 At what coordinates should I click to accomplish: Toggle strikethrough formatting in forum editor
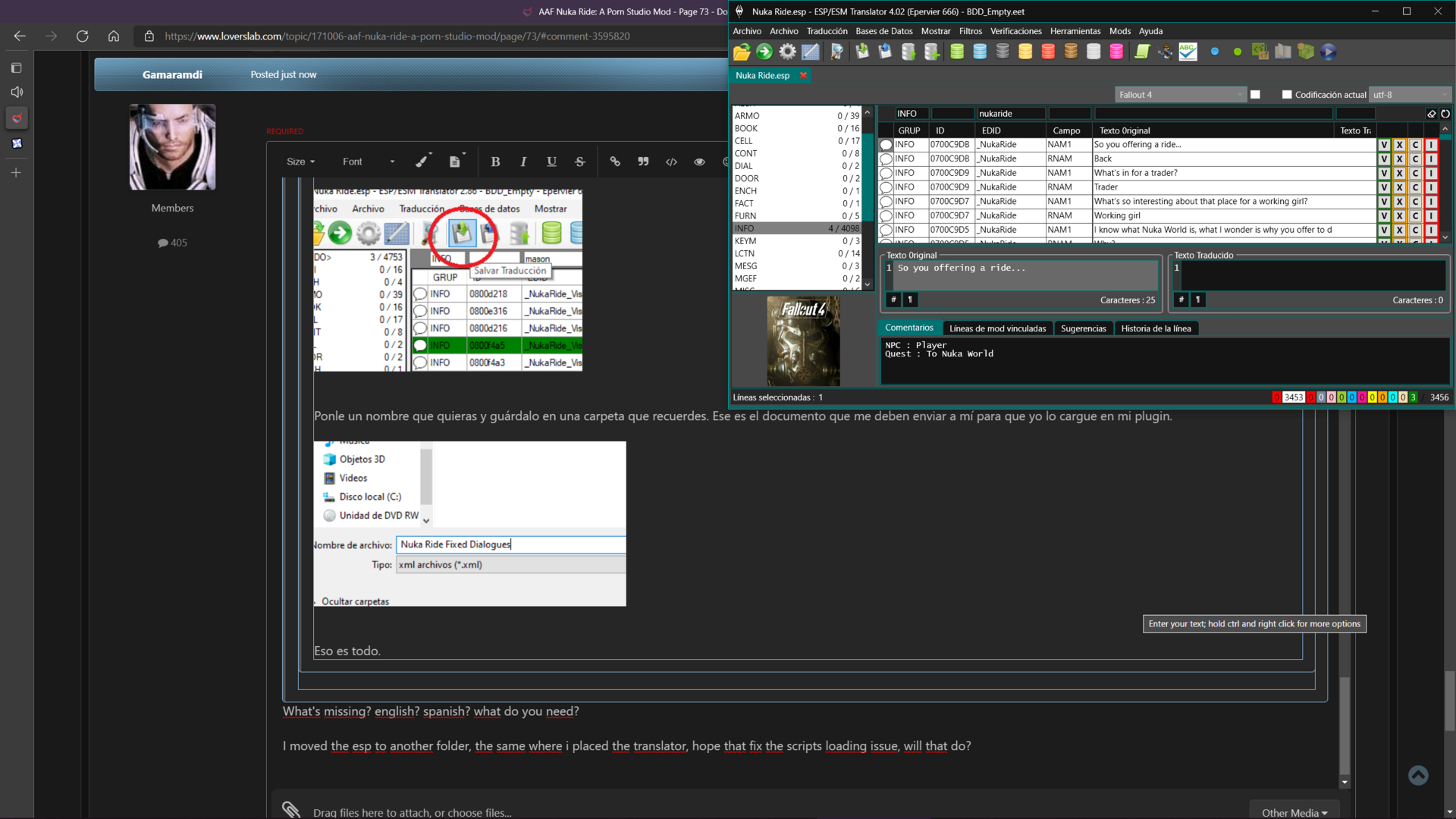click(x=579, y=162)
